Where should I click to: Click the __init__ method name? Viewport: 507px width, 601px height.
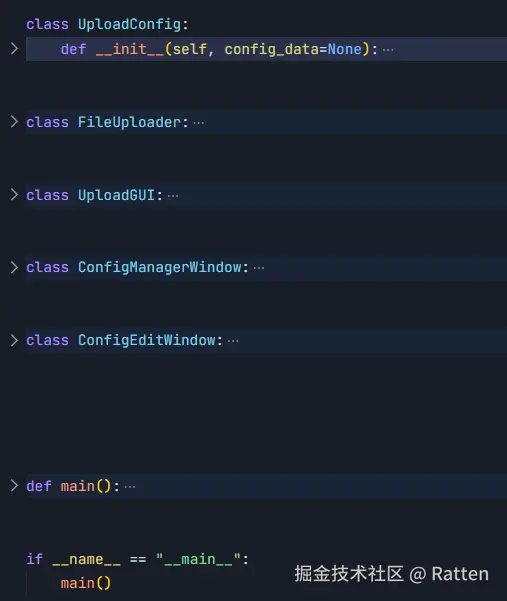tap(130, 49)
